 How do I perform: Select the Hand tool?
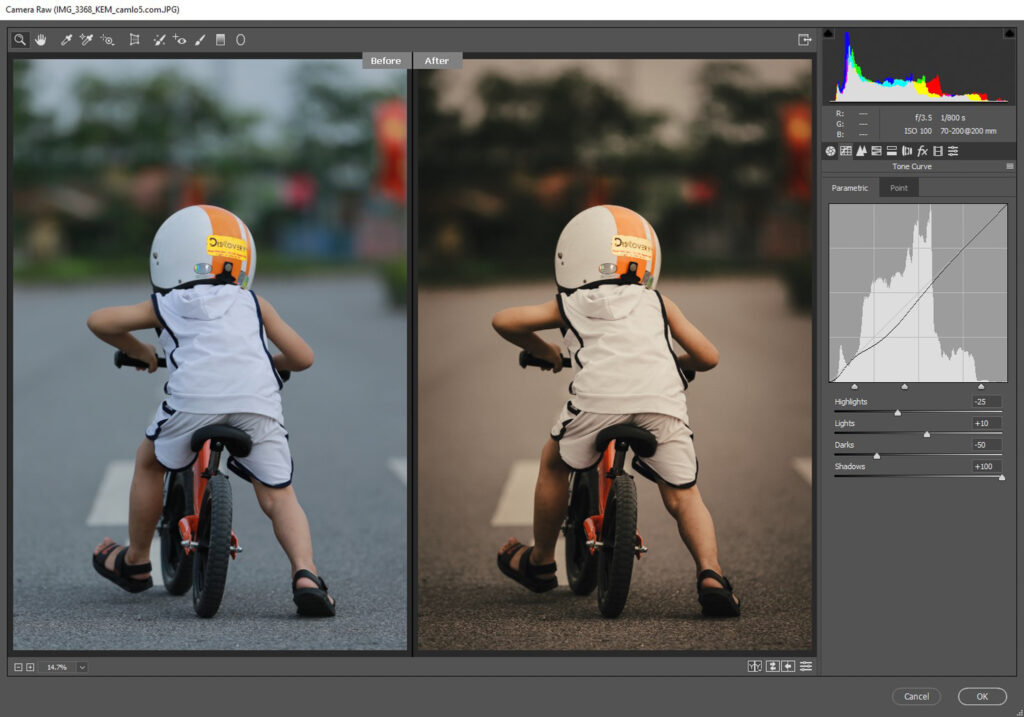(x=40, y=40)
